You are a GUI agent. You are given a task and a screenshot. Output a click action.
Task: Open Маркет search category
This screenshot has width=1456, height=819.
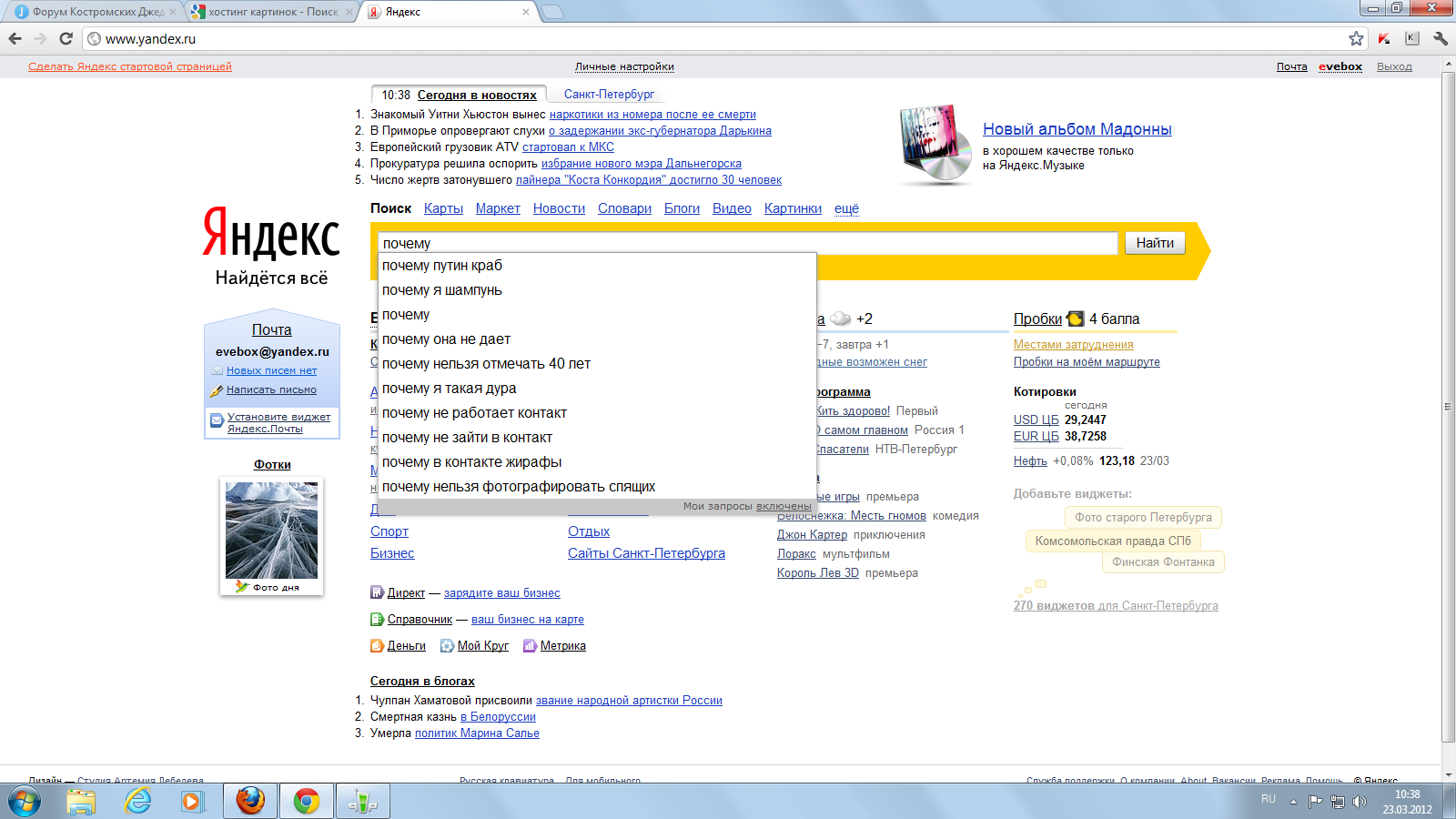(498, 208)
